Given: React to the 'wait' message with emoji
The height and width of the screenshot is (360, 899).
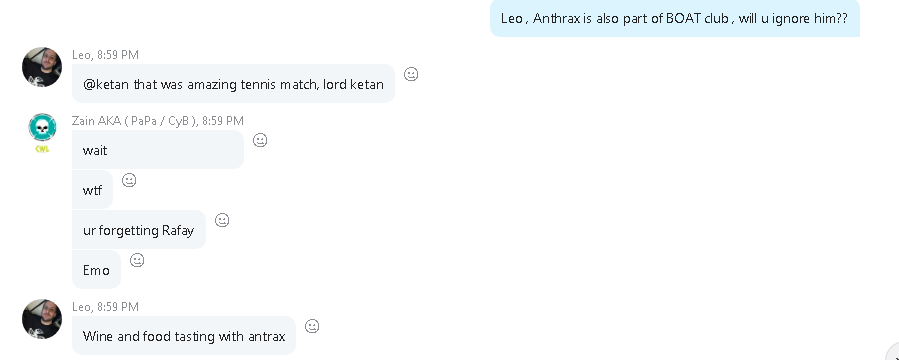Looking at the screenshot, I should [260, 140].
